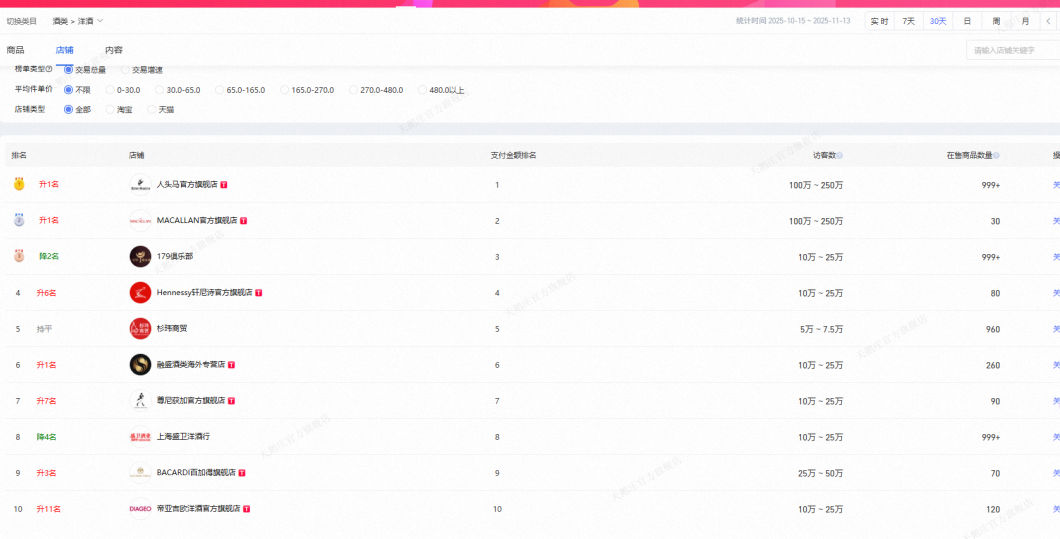Click the 179俱乐部 shop logo
Viewport: 1060px width, 539px height.
point(140,256)
